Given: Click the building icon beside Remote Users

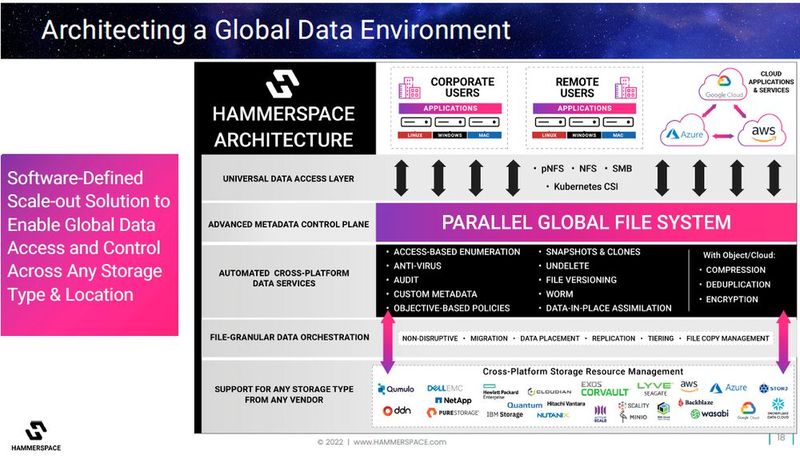Looking at the screenshot, I should tap(626, 88).
